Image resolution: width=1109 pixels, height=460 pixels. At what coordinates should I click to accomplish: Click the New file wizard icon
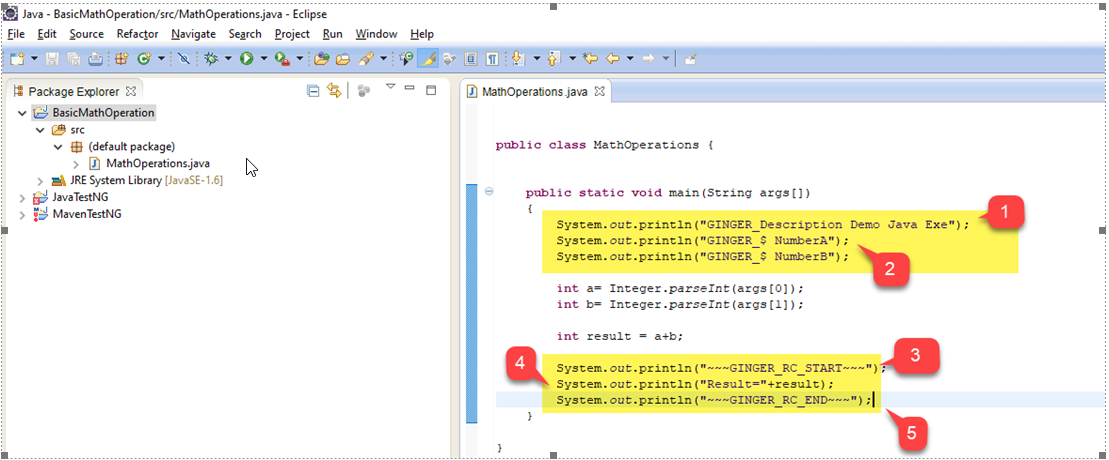coord(17,59)
